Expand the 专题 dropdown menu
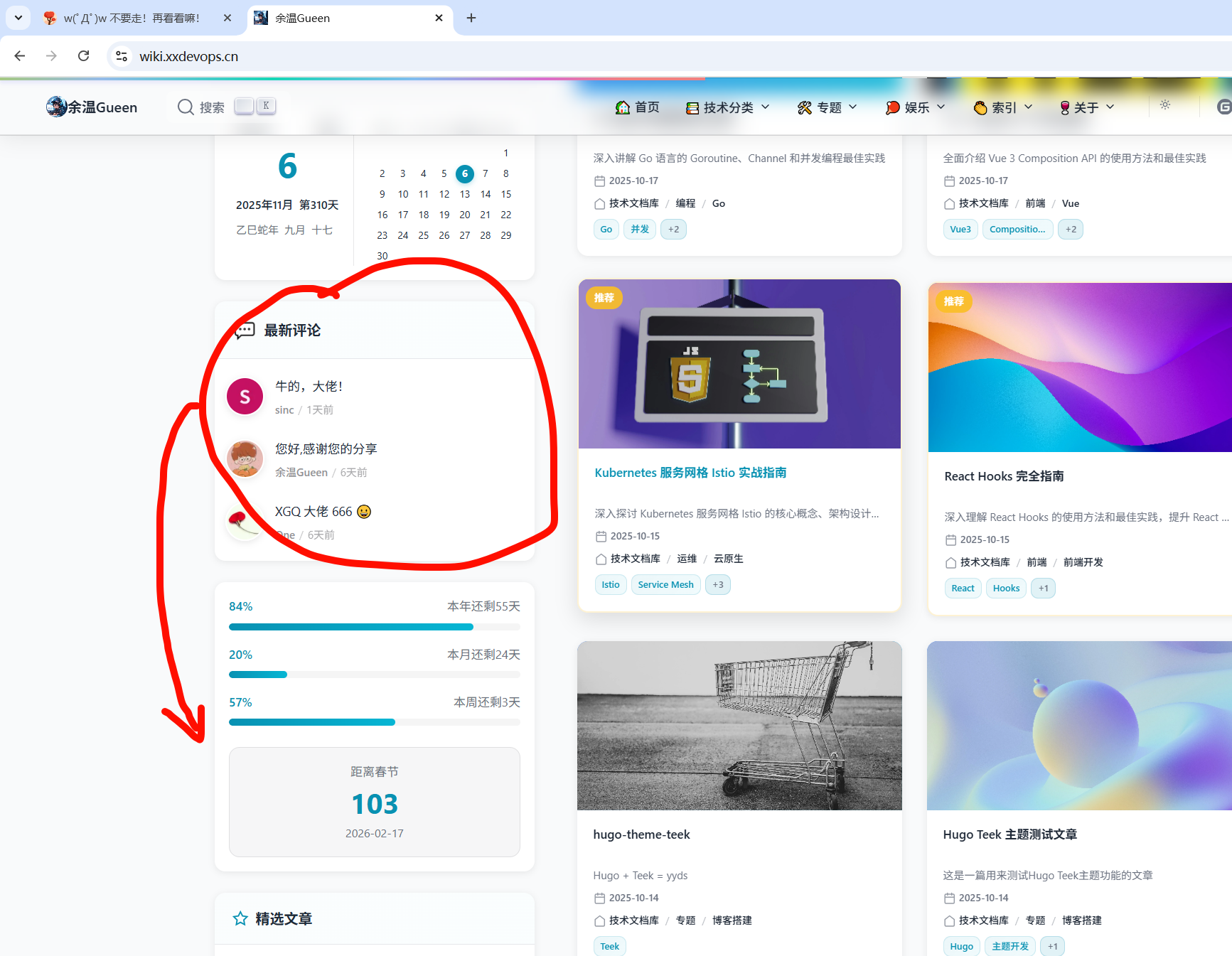This screenshot has width=1232, height=956. click(x=827, y=107)
